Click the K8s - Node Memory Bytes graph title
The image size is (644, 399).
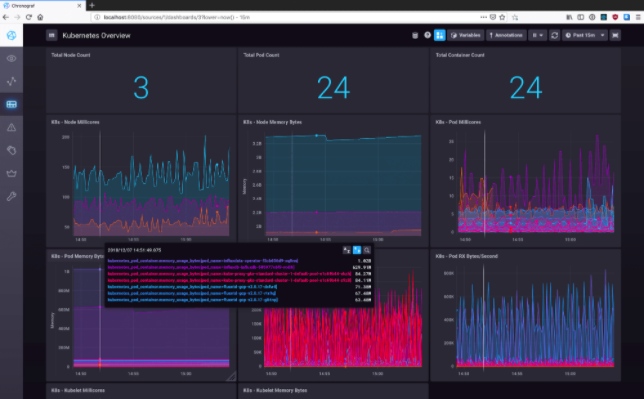tap(272, 122)
